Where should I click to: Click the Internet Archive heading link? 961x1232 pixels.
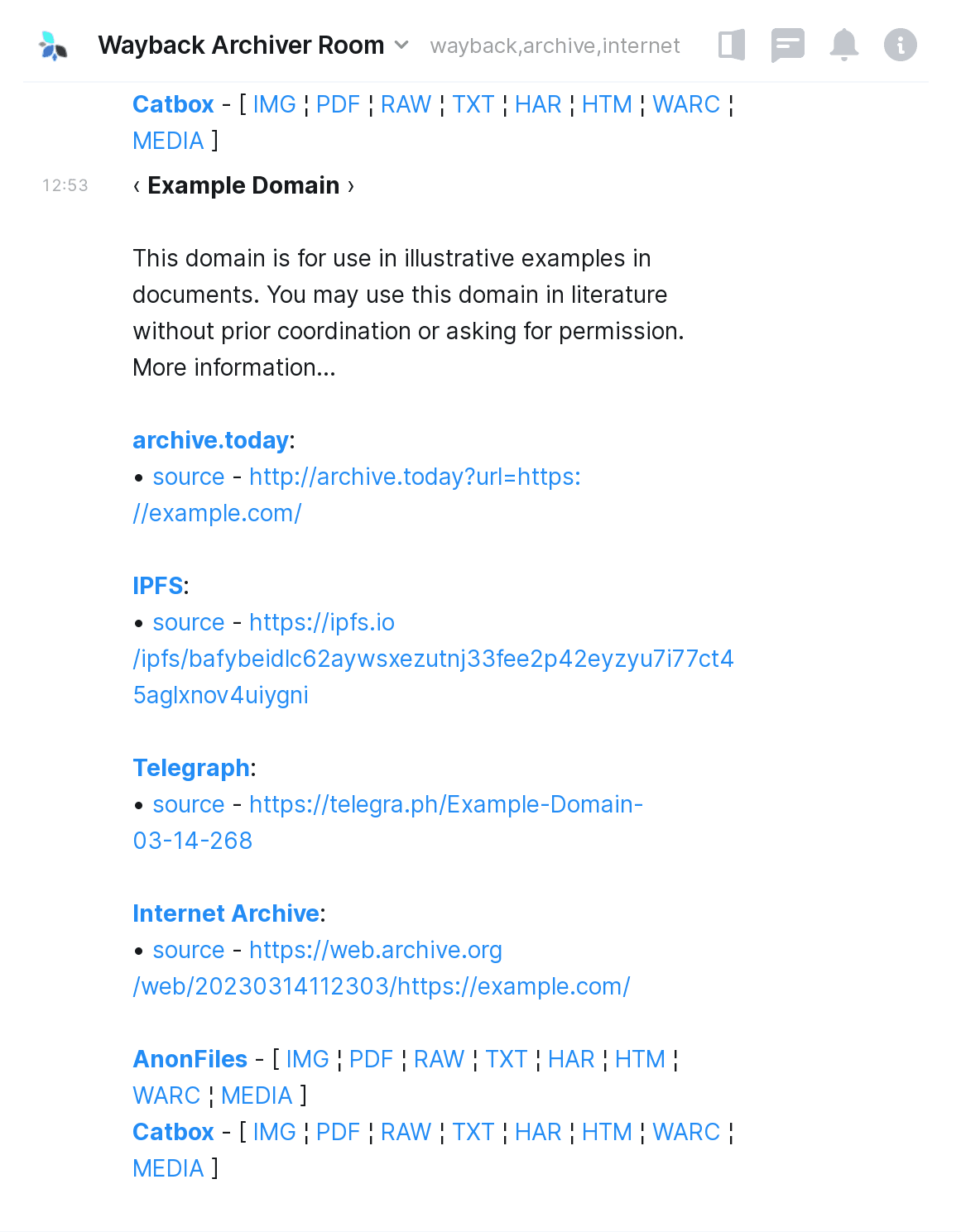pos(225,913)
